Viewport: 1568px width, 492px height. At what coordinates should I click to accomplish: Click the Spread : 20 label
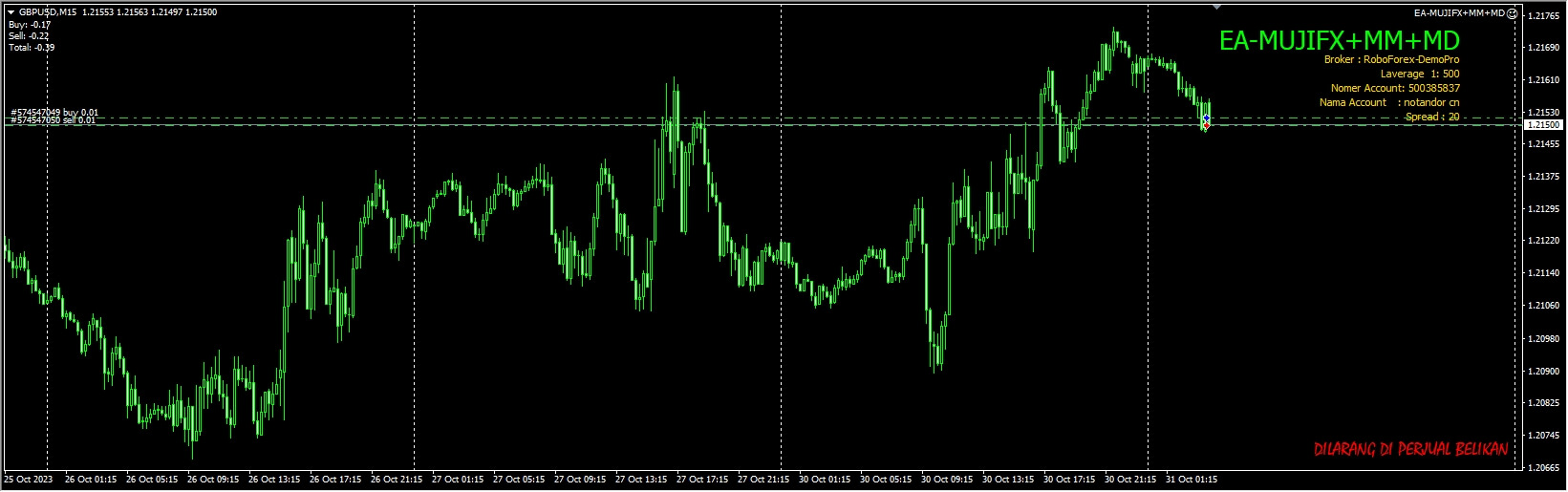point(1432,117)
